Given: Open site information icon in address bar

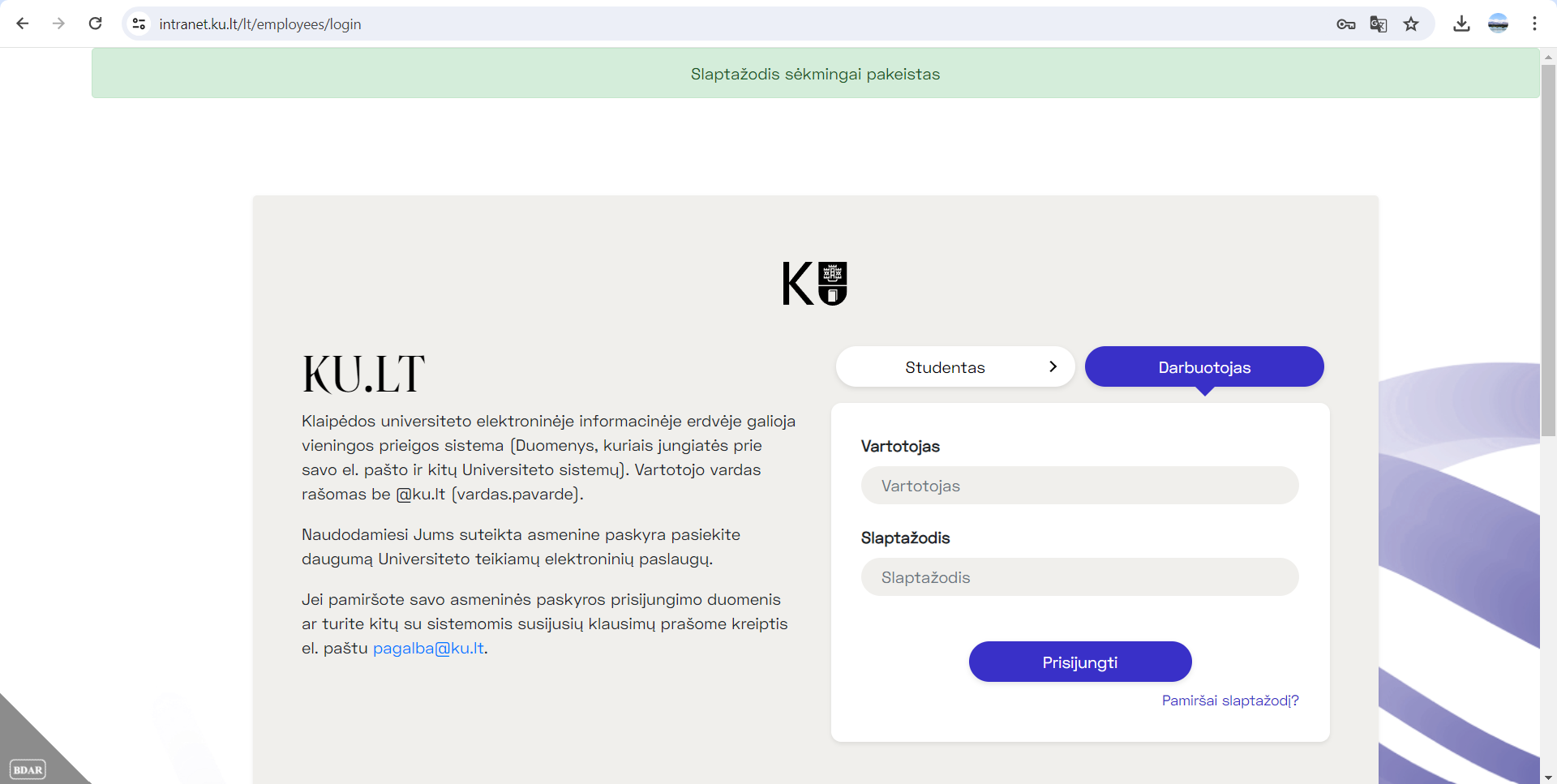Looking at the screenshot, I should (139, 24).
